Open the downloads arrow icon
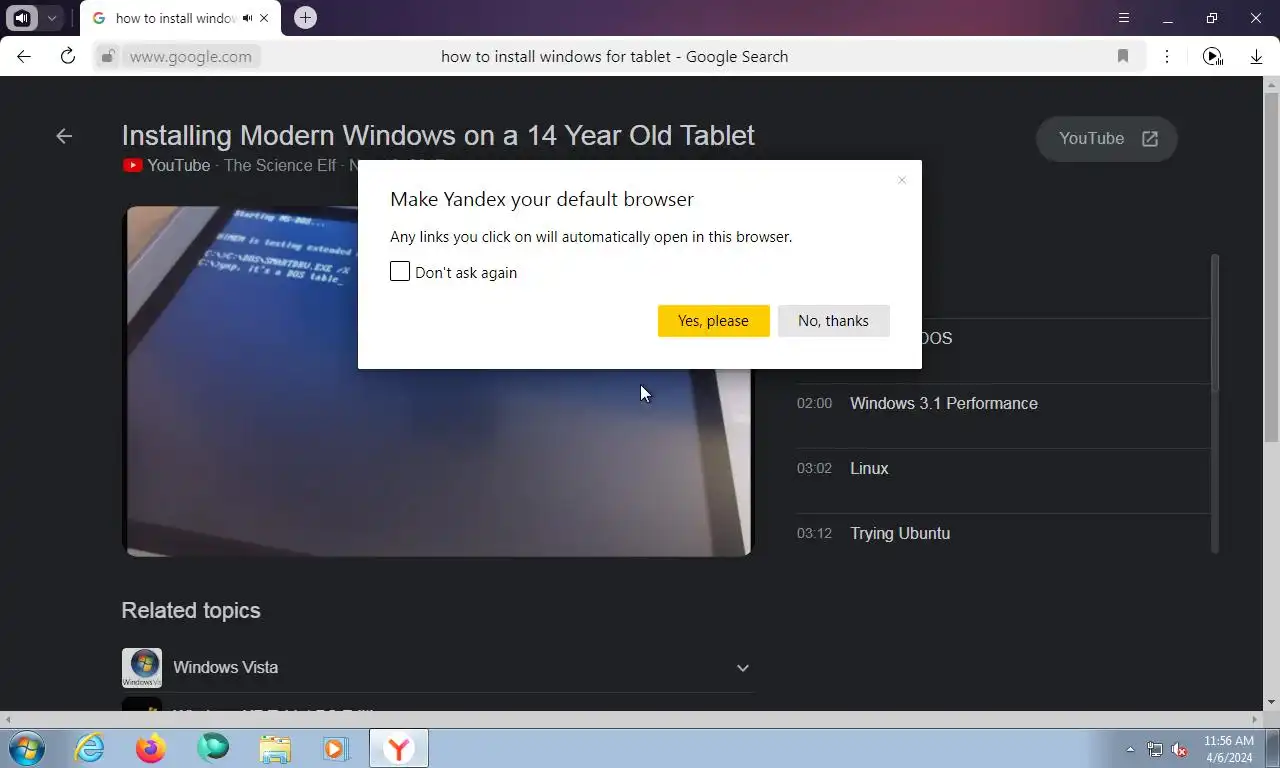Screen dimensions: 1280x768 (1256, 57)
